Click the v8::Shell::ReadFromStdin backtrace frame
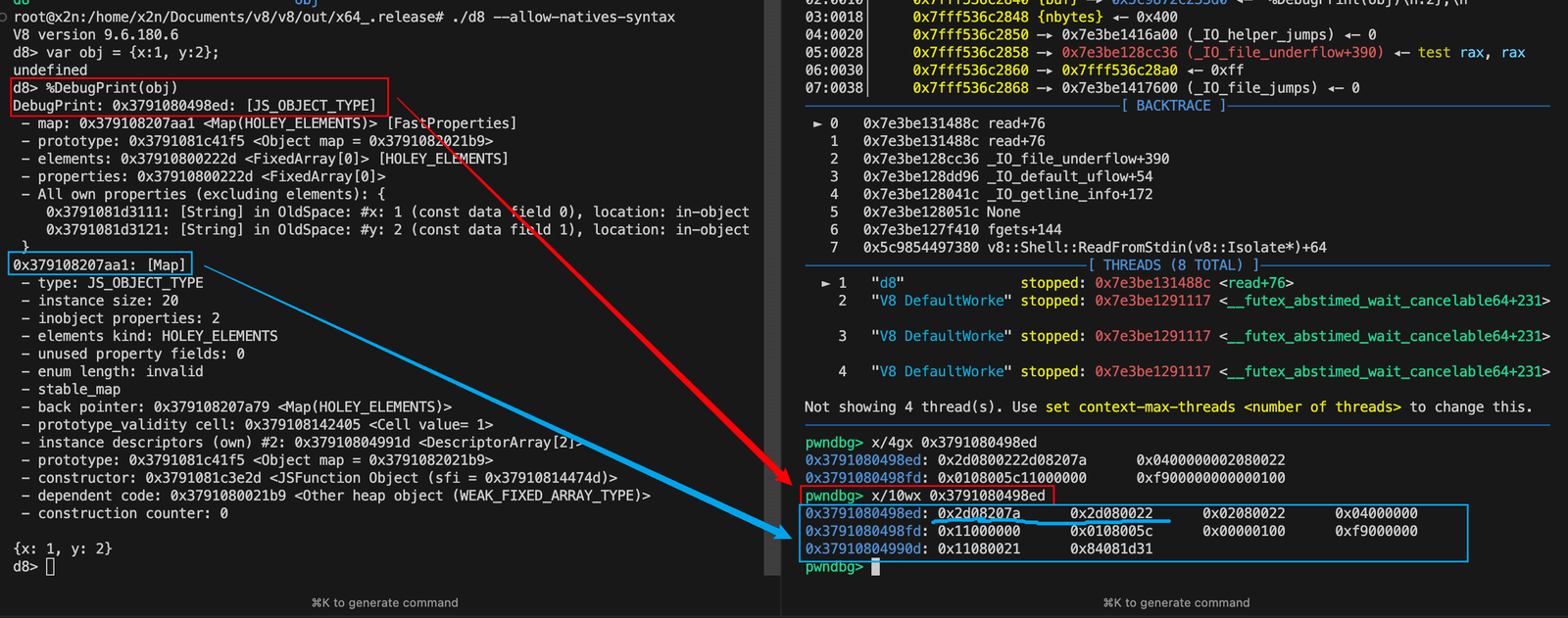The image size is (1568, 618). 1095,248
